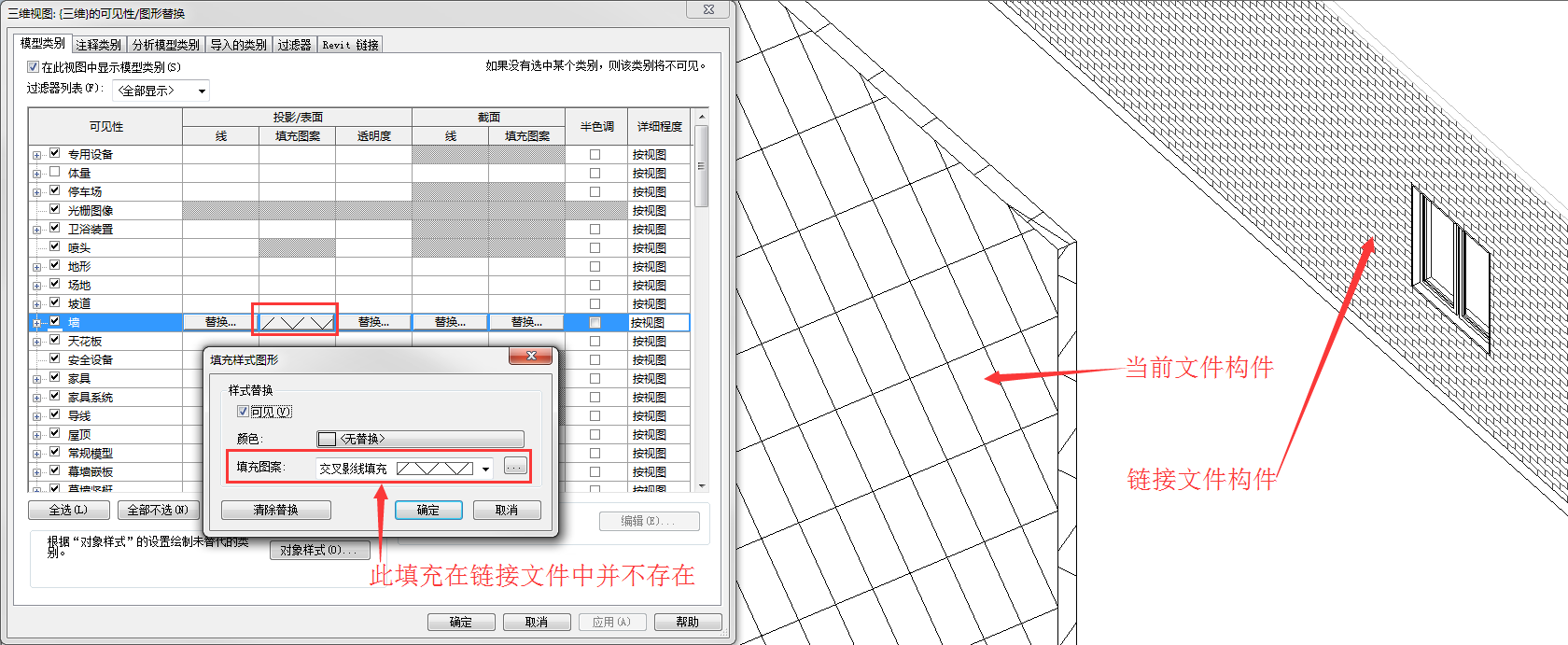Toggle visibility checkbox for 墙 row
Viewport: 1568px width, 645px height.
click(x=55, y=321)
